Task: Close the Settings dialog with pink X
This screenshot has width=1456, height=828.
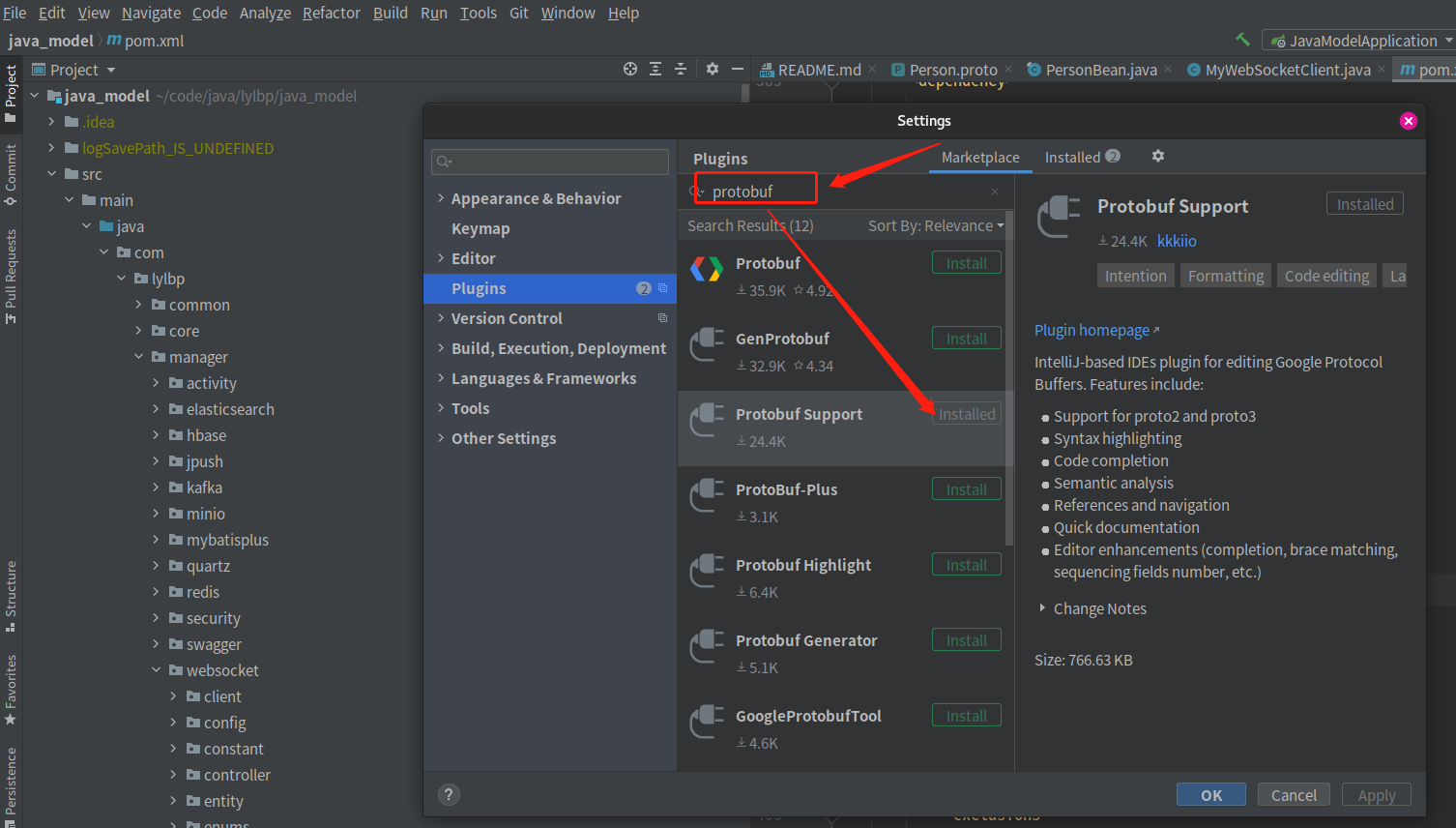Action: [1409, 120]
